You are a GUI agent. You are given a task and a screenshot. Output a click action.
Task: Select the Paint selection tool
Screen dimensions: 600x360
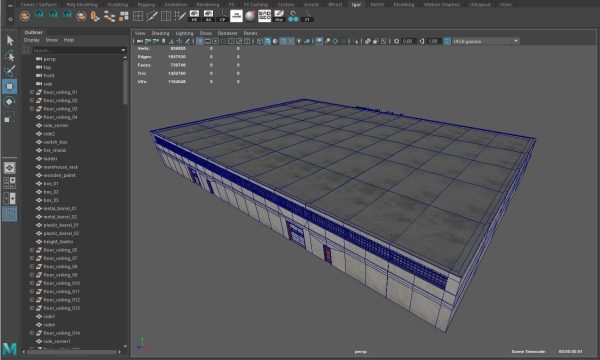[x=10, y=71]
